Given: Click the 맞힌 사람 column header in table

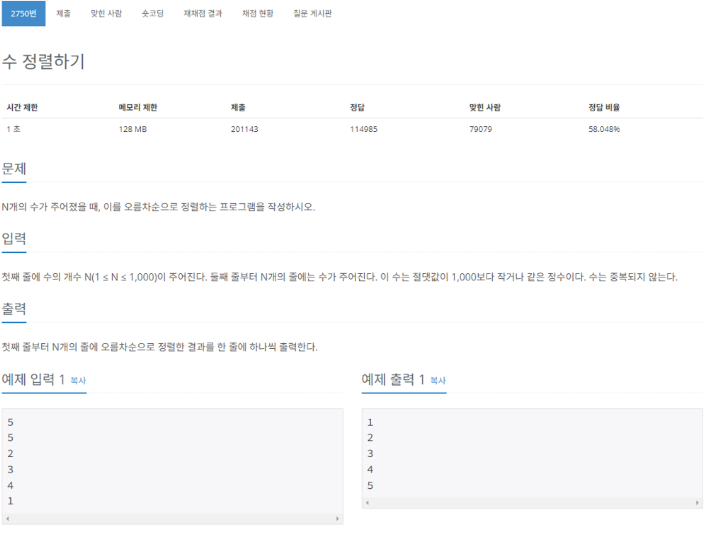Looking at the screenshot, I should 485,107.
